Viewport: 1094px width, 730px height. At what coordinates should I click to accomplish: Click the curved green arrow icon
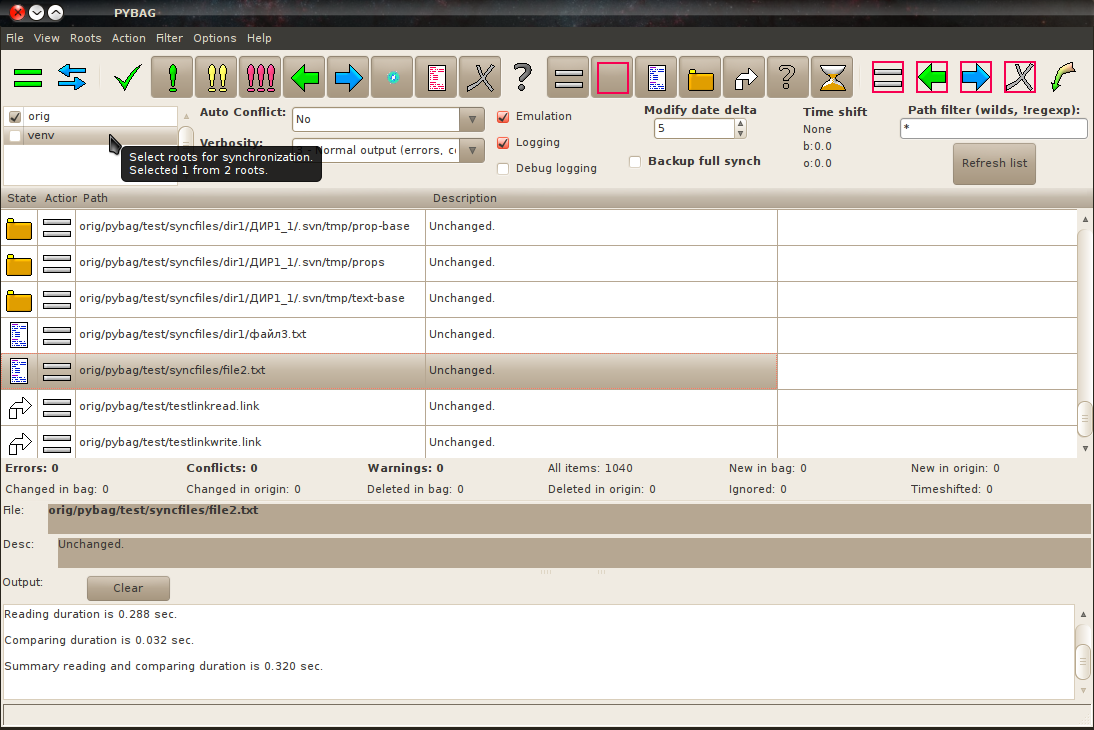coord(1063,77)
